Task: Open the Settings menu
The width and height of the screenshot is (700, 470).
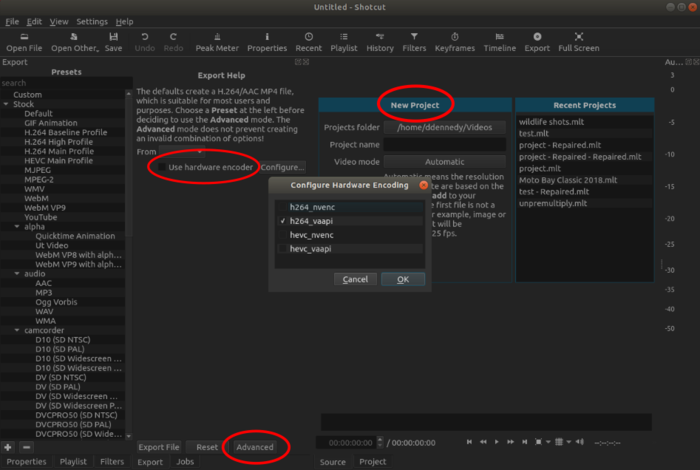Action: coord(92,21)
